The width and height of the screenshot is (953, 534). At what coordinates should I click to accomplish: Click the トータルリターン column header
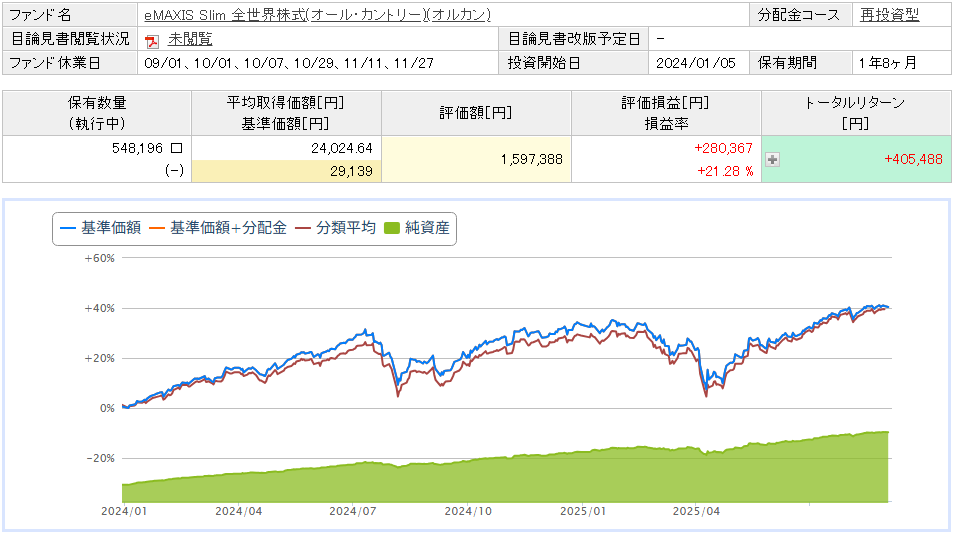pos(856,113)
